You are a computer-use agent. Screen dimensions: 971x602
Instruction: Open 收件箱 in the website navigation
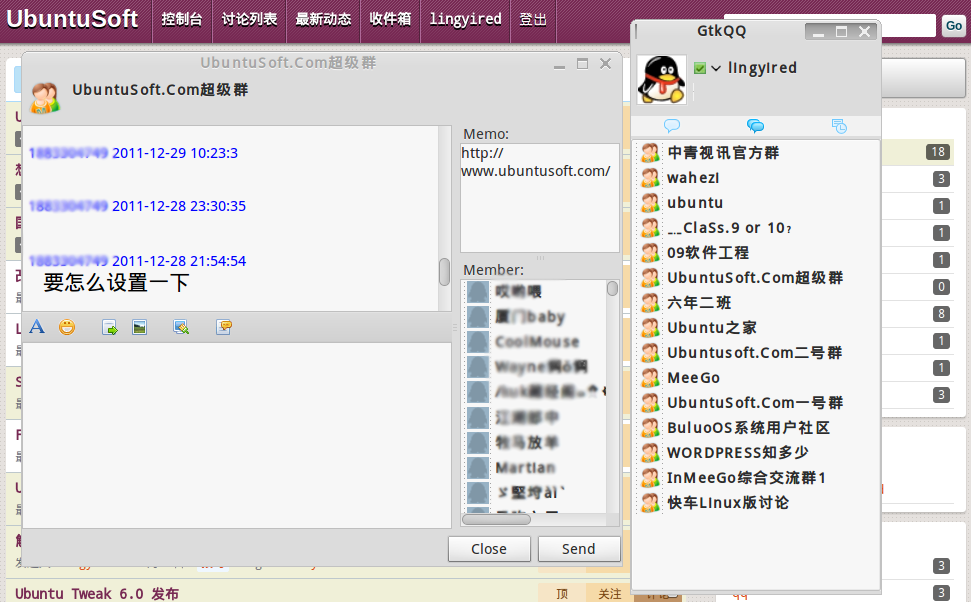tap(390, 19)
